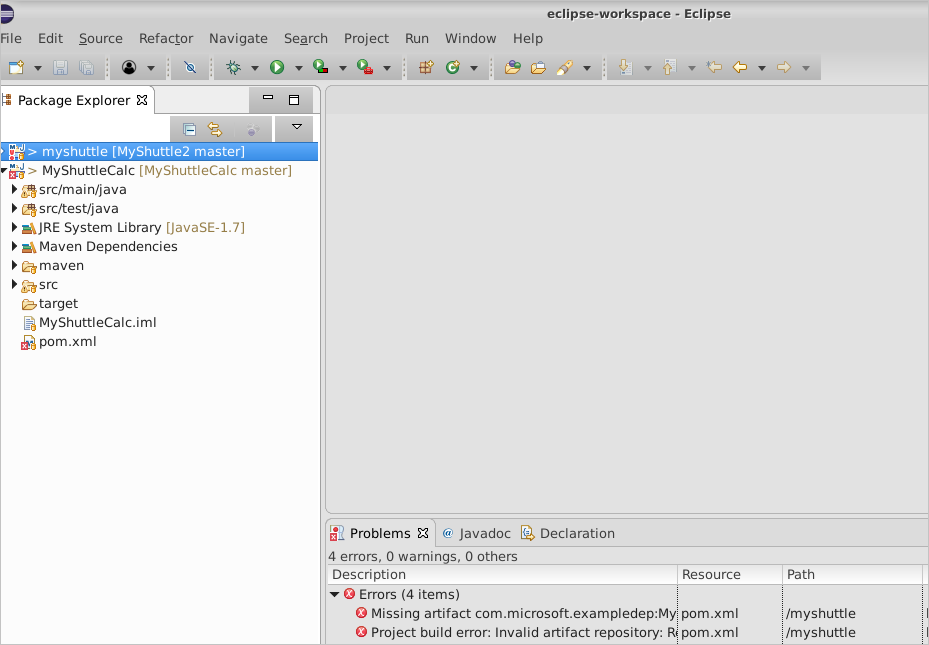This screenshot has height=645, width=929.
Task: Click the Forward navigation arrow
Action: point(782,67)
